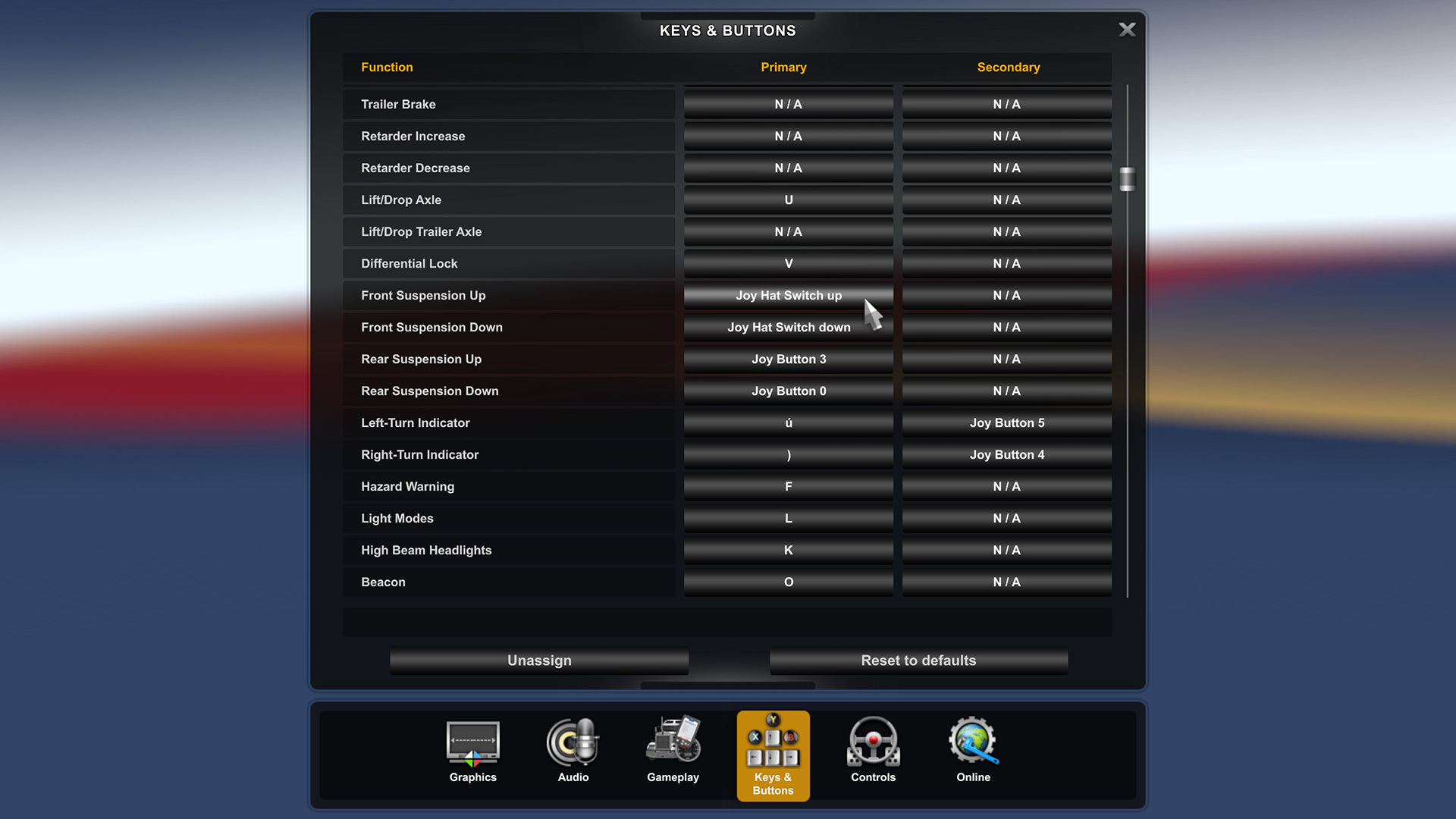Click the Rear Suspension Up Joy Button 3 binding

788,359
